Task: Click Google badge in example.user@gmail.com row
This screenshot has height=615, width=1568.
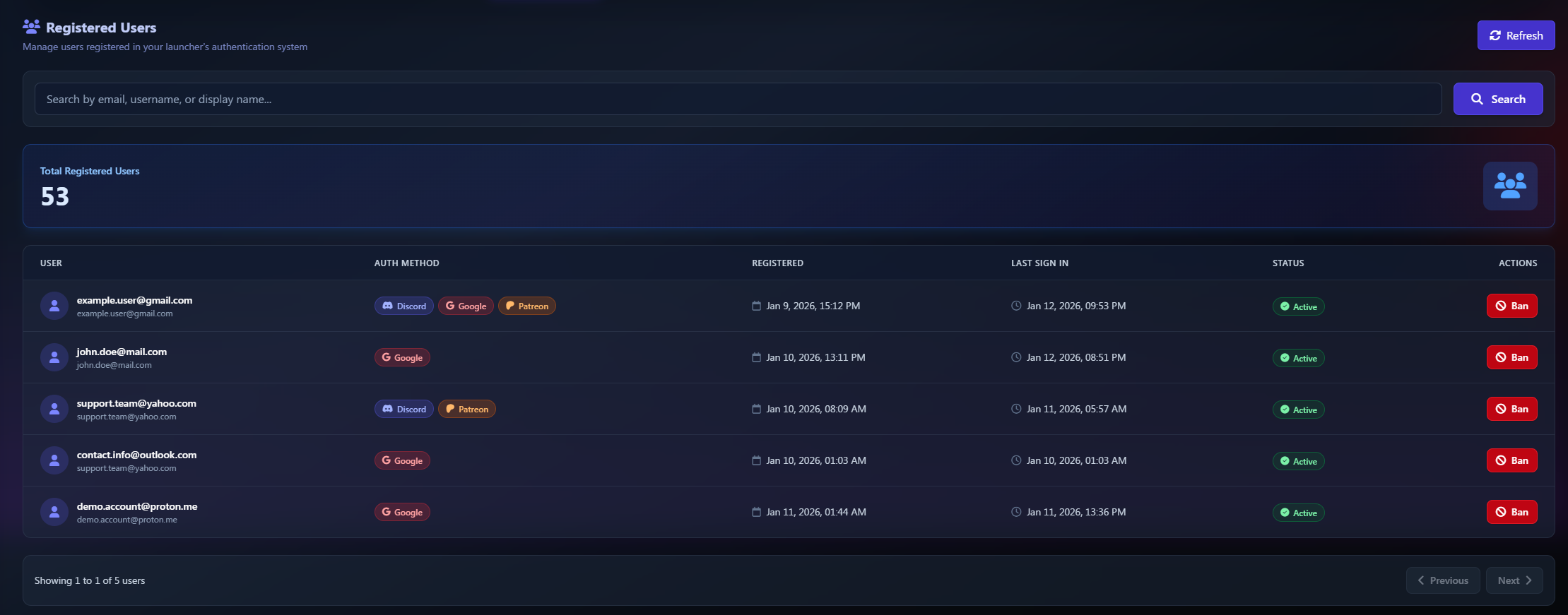Action: click(466, 306)
